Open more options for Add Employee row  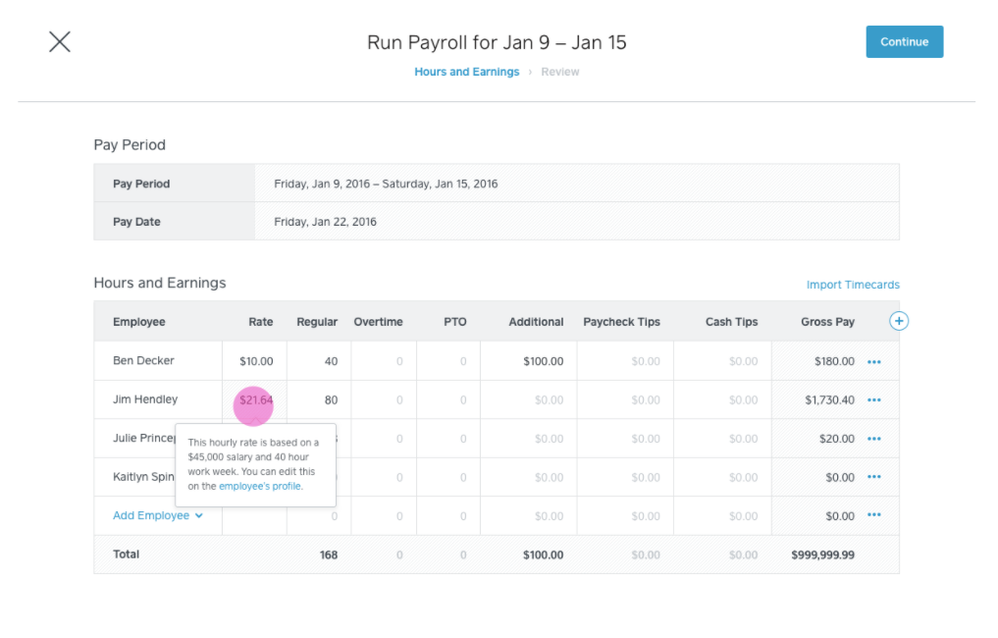pos(874,516)
